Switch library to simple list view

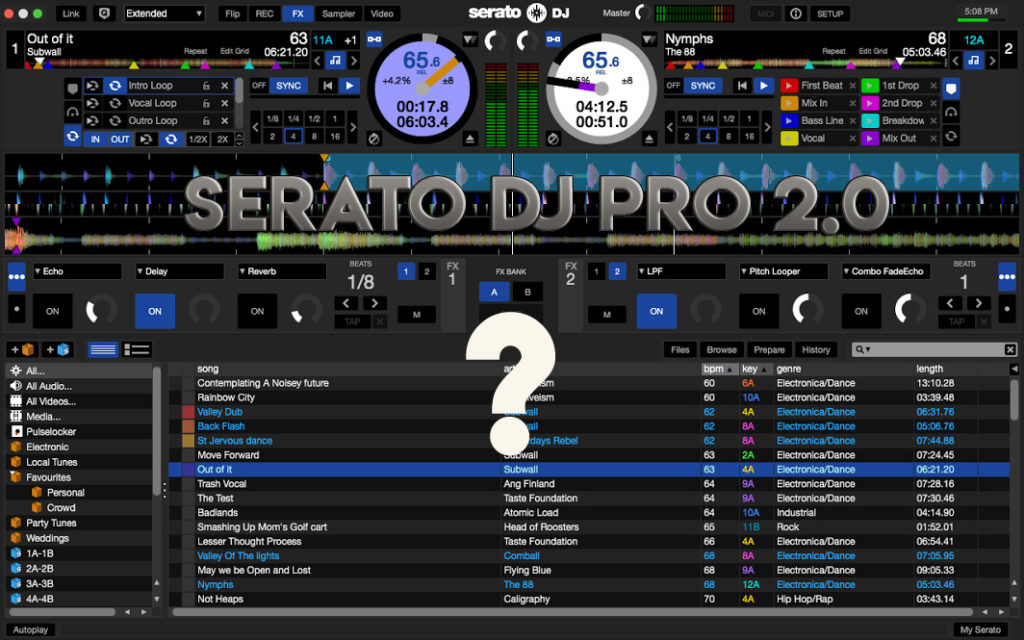click(x=103, y=350)
